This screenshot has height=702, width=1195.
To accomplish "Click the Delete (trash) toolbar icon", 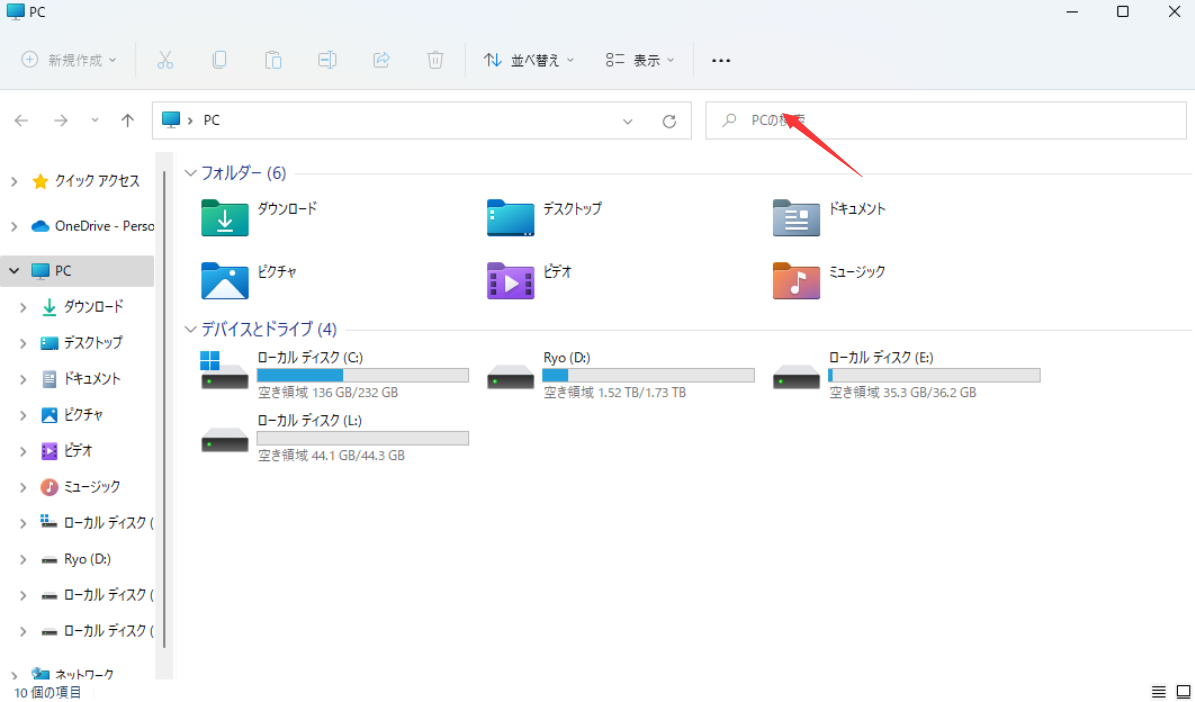I will pyautogui.click(x=435, y=59).
